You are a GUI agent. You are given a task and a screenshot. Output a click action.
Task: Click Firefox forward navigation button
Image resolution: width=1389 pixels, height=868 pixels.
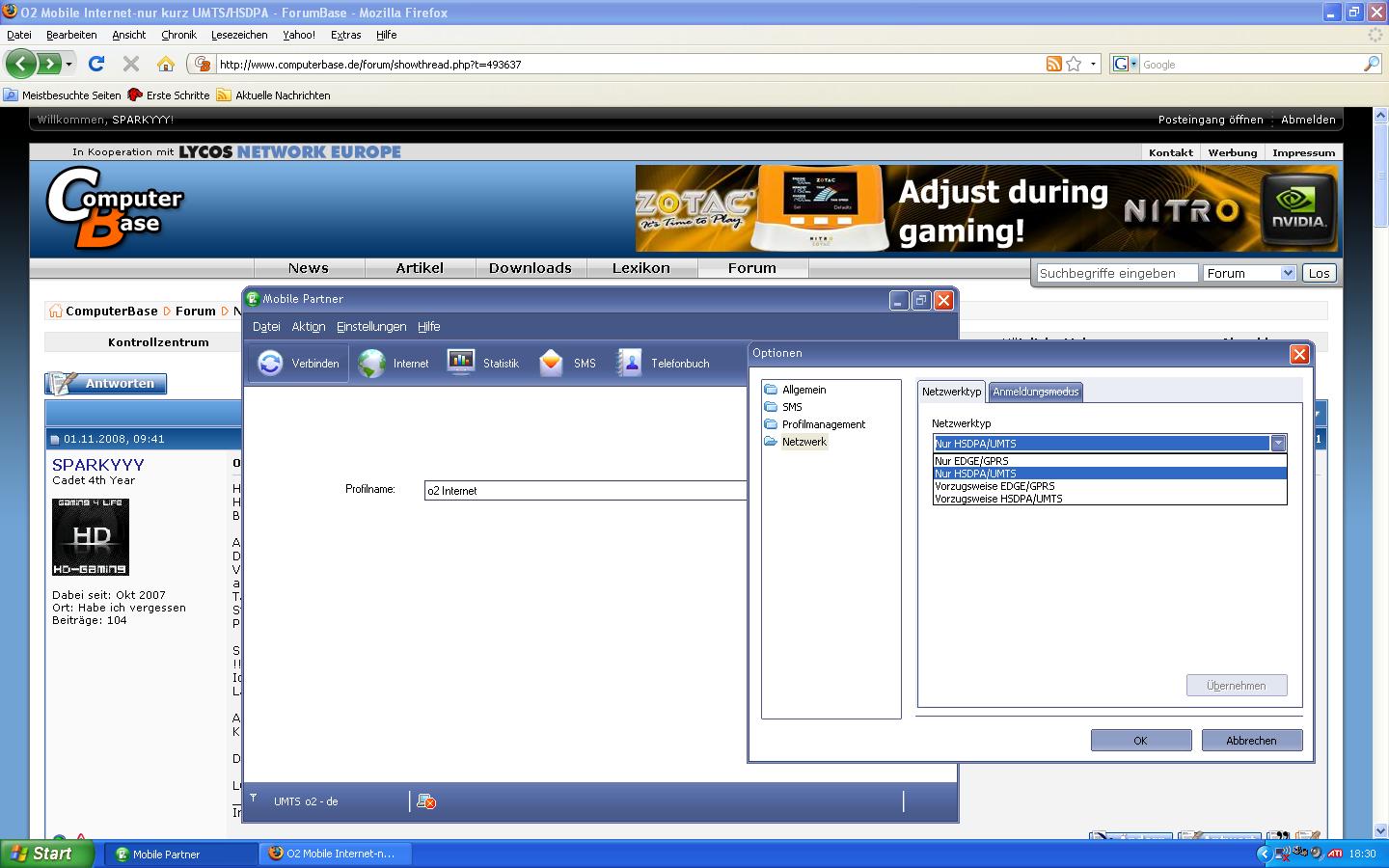click(x=49, y=64)
